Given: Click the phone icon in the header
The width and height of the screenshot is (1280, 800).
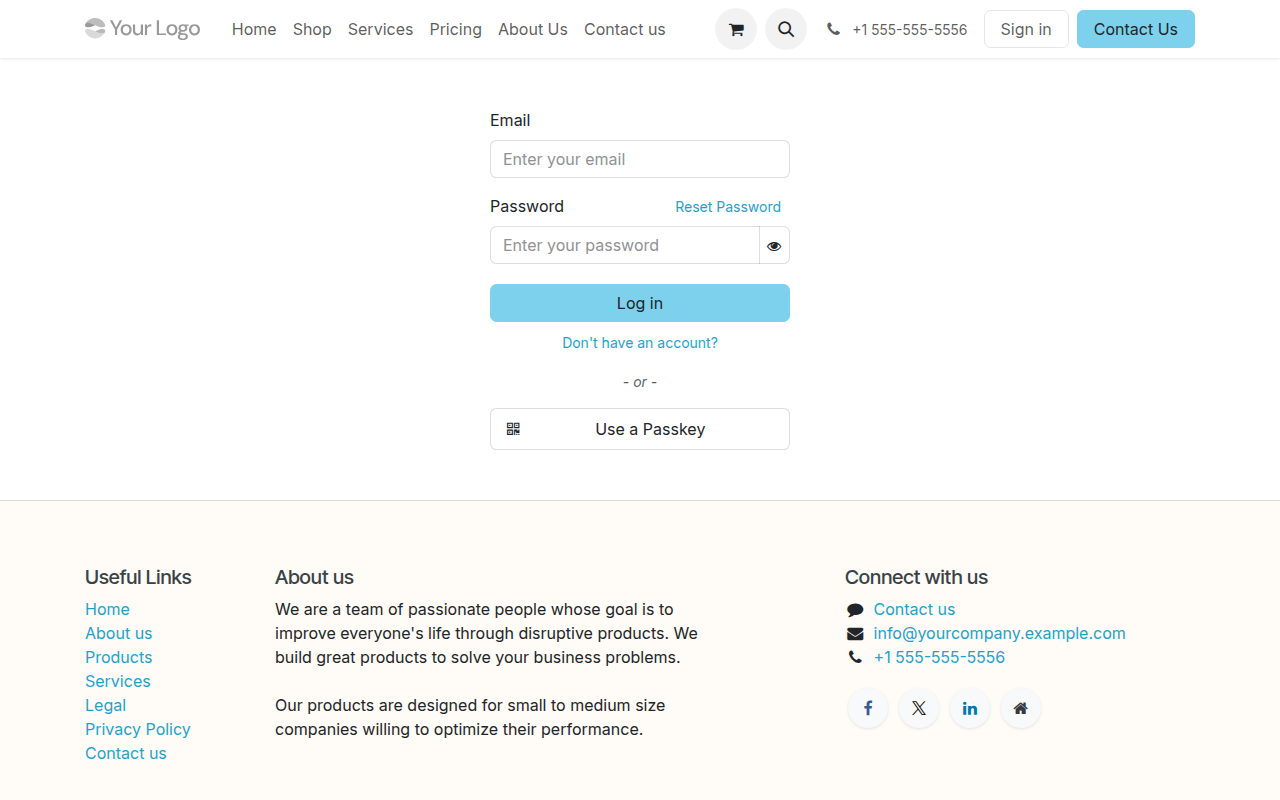Looking at the screenshot, I should click(833, 29).
